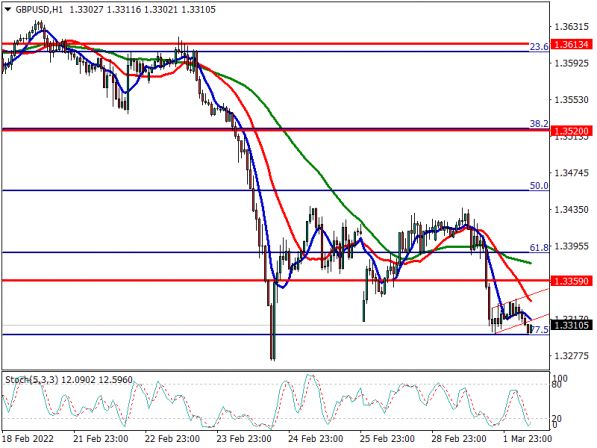Click the 23 Feb 23:00 time marker

tap(244, 438)
